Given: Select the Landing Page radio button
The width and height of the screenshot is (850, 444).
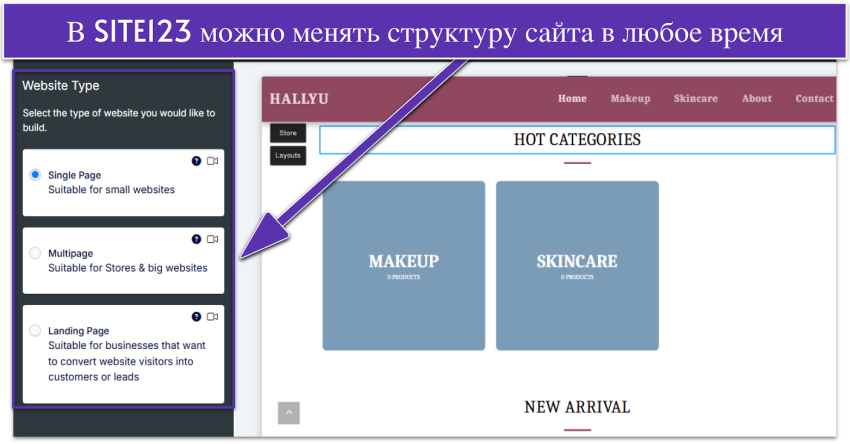Looking at the screenshot, I should point(35,330).
